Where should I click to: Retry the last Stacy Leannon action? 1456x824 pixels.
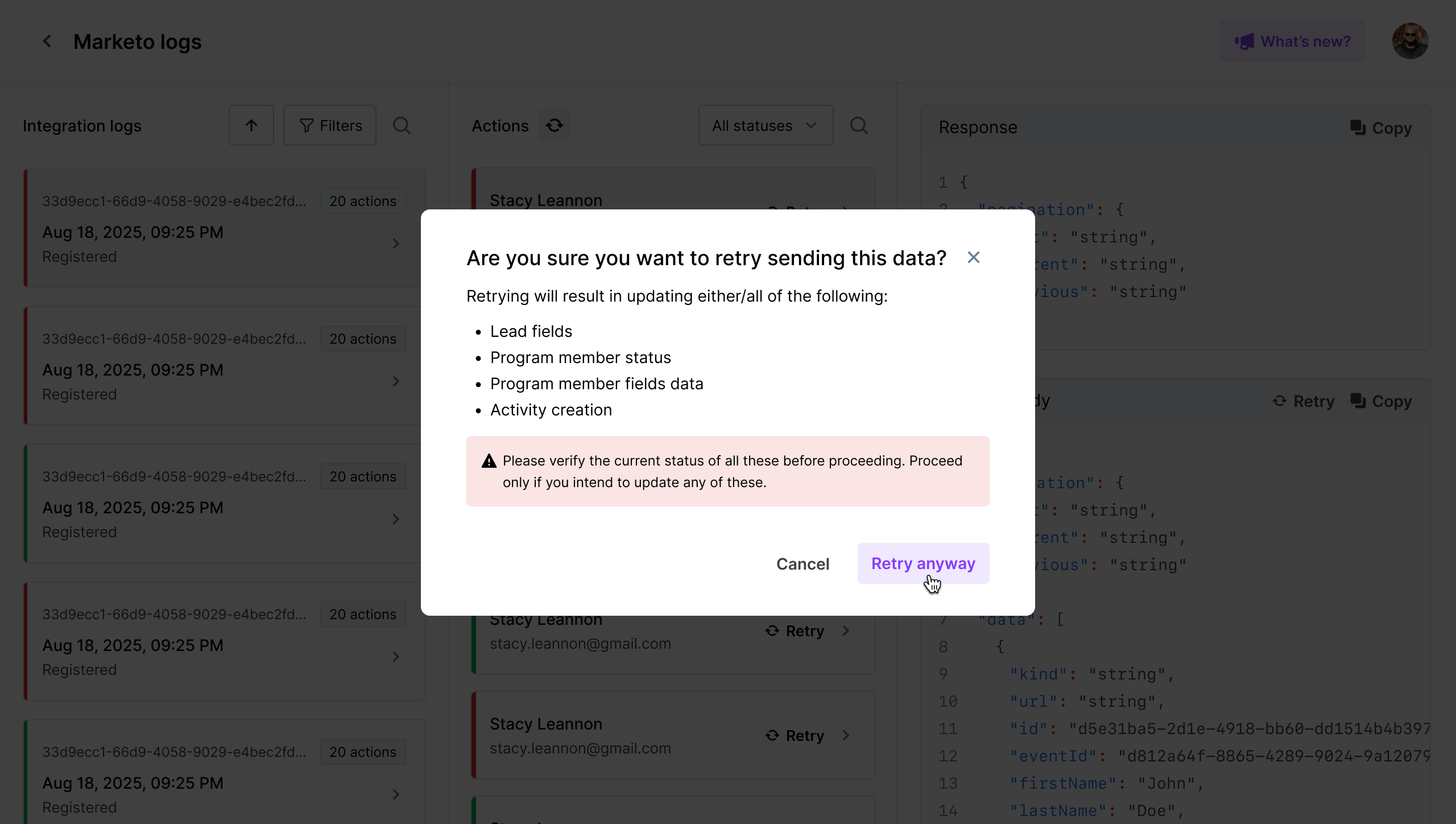pos(795,736)
